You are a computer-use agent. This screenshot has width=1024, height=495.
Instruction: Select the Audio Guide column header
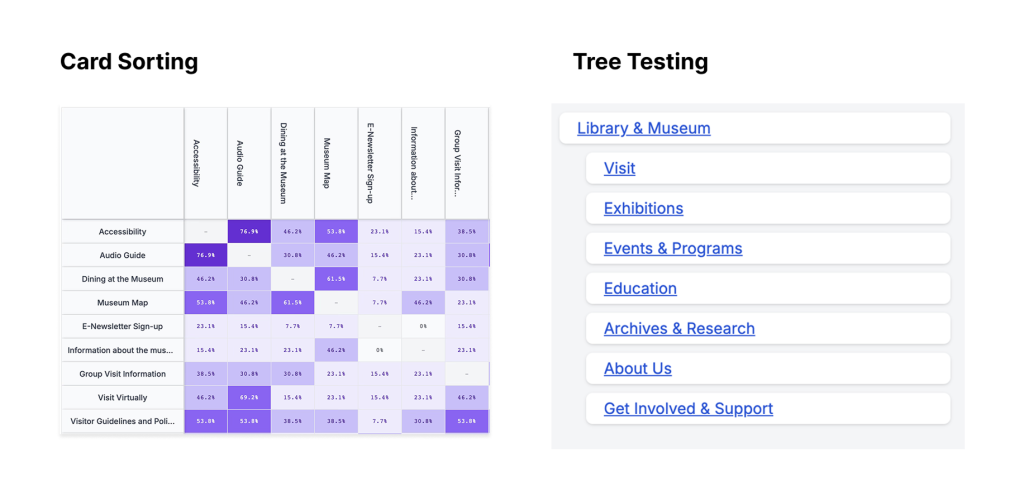(249, 163)
